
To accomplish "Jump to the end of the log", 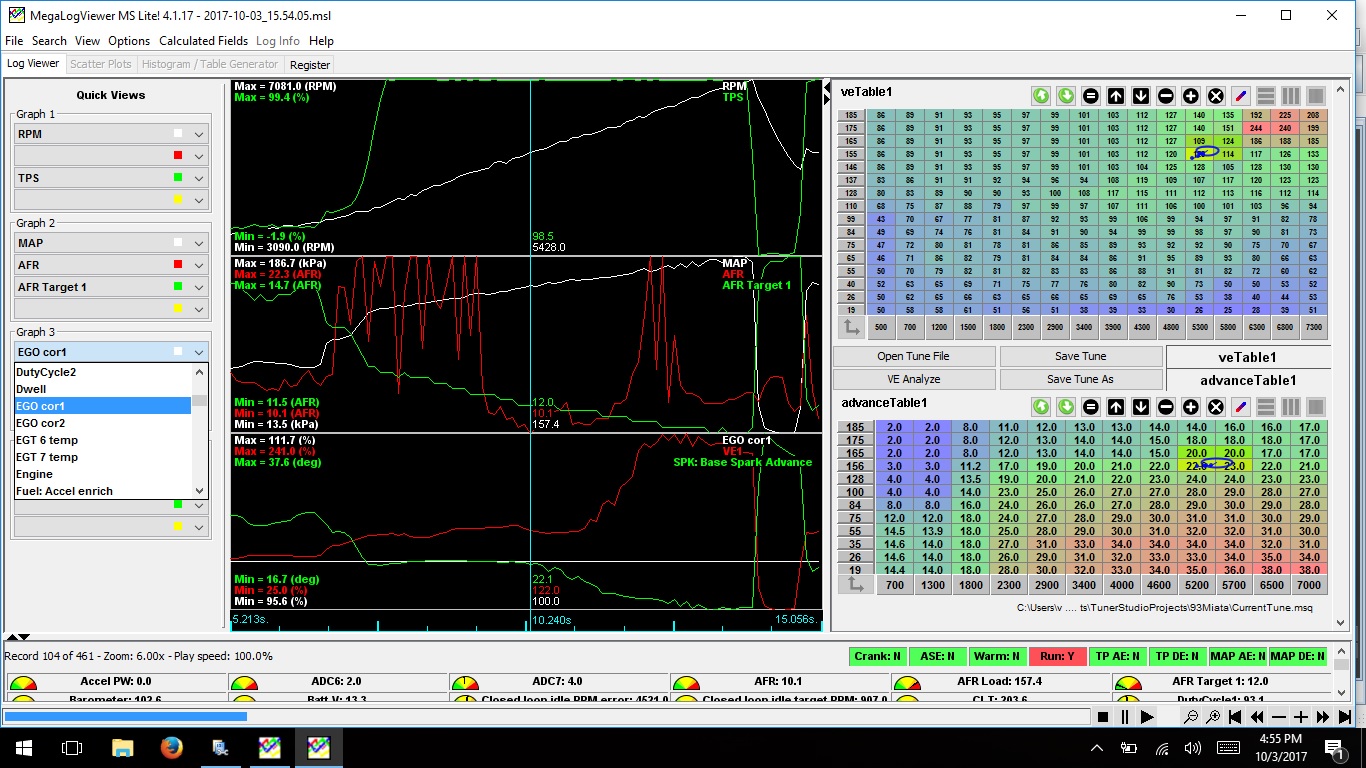I will (x=1345, y=717).
